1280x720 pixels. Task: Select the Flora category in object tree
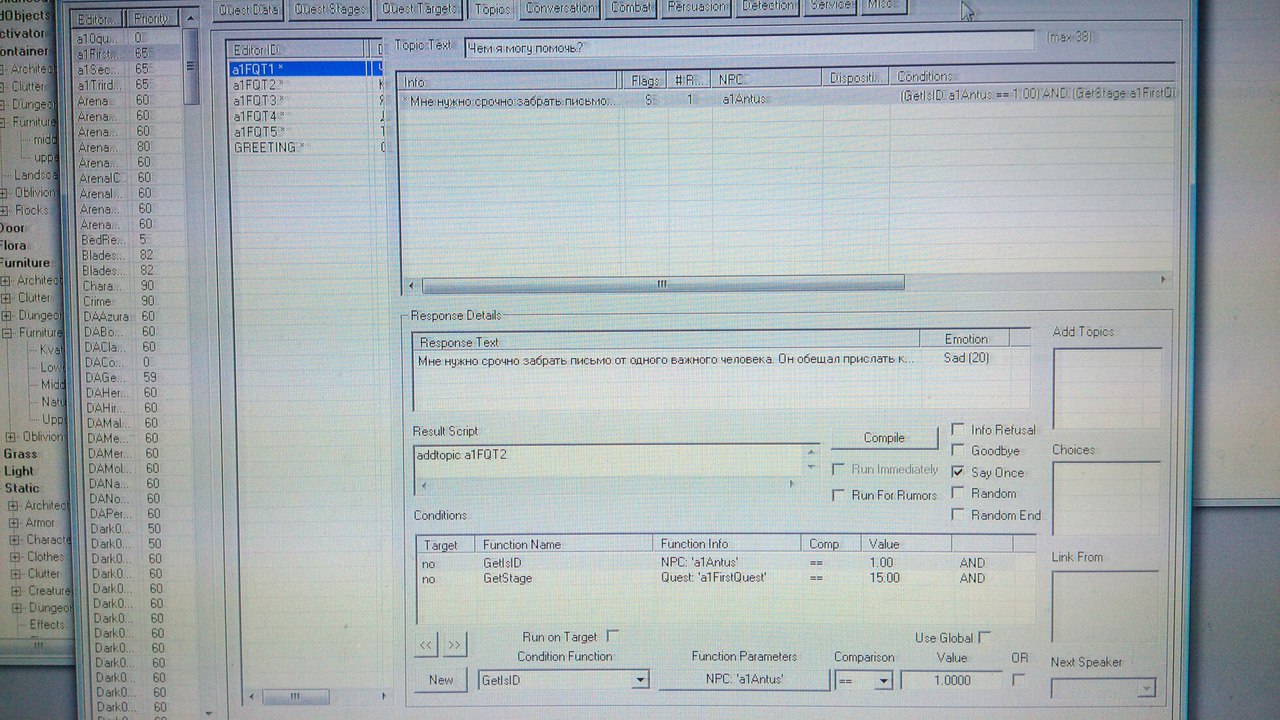[x=14, y=245]
